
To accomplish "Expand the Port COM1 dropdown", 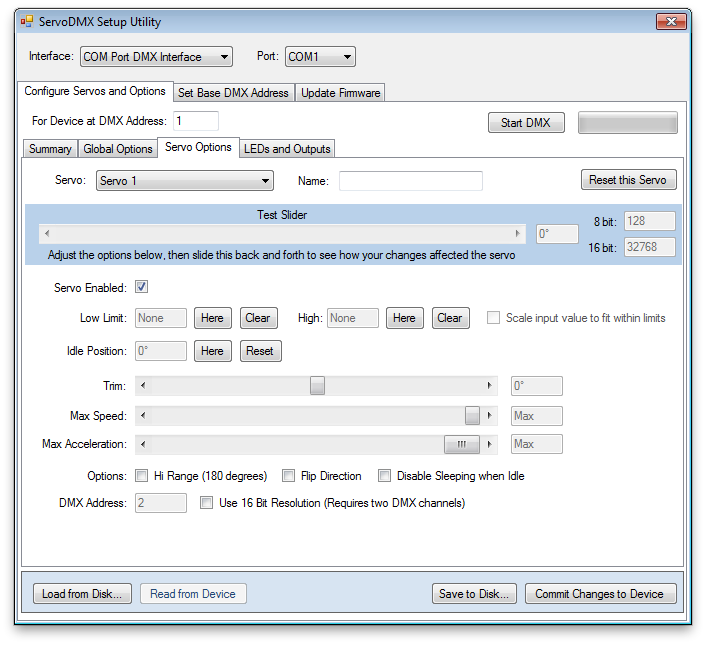I will pos(320,57).
